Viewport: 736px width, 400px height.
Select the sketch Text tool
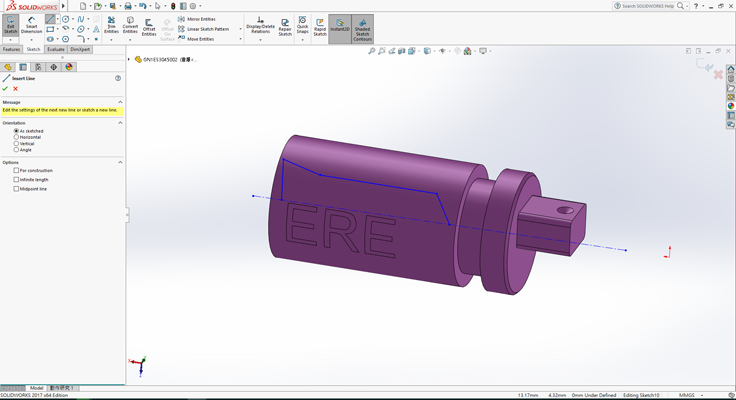tap(96, 29)
